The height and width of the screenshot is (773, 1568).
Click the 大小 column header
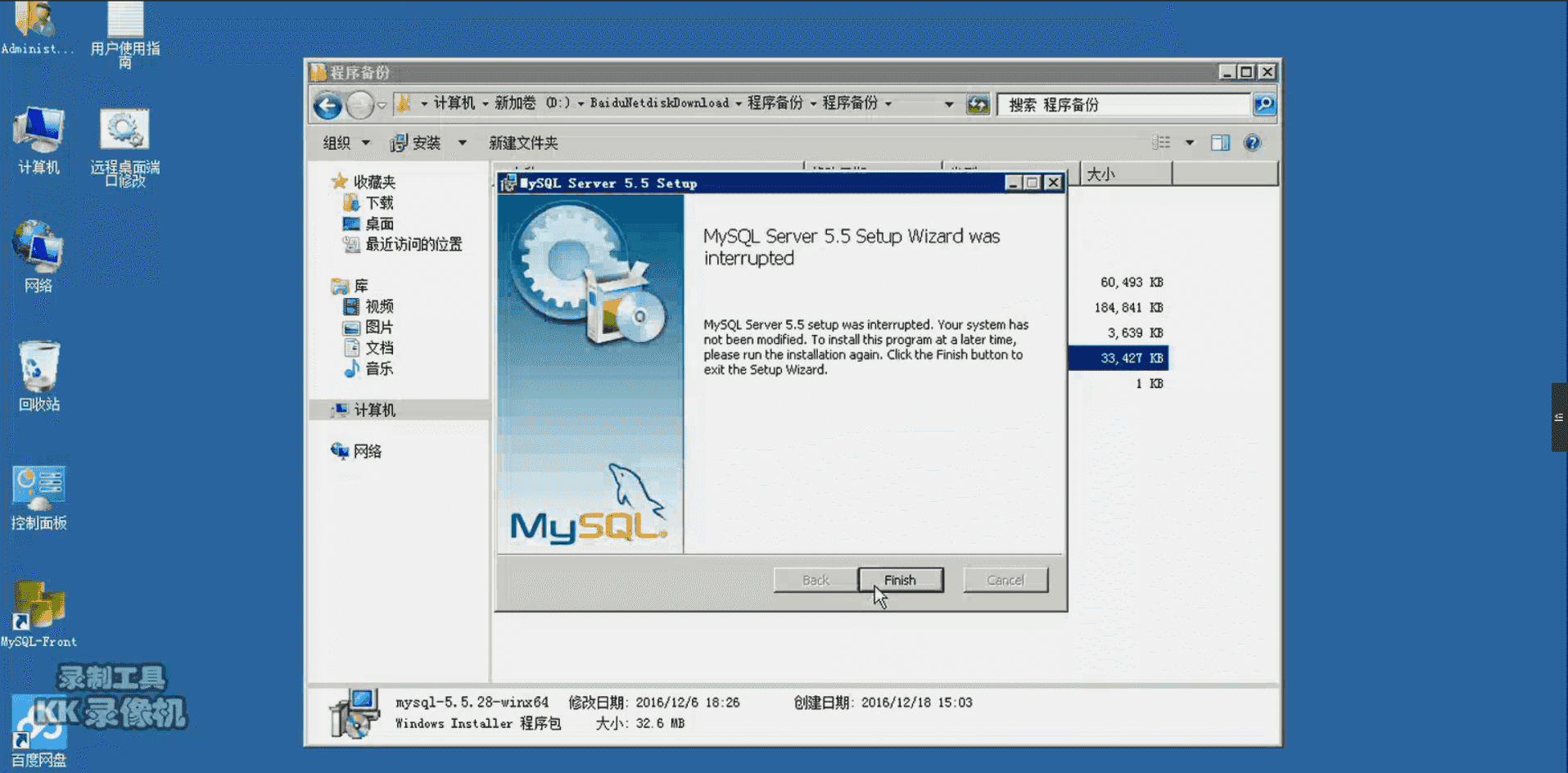pyautogui.click(x=1127, y=174)
